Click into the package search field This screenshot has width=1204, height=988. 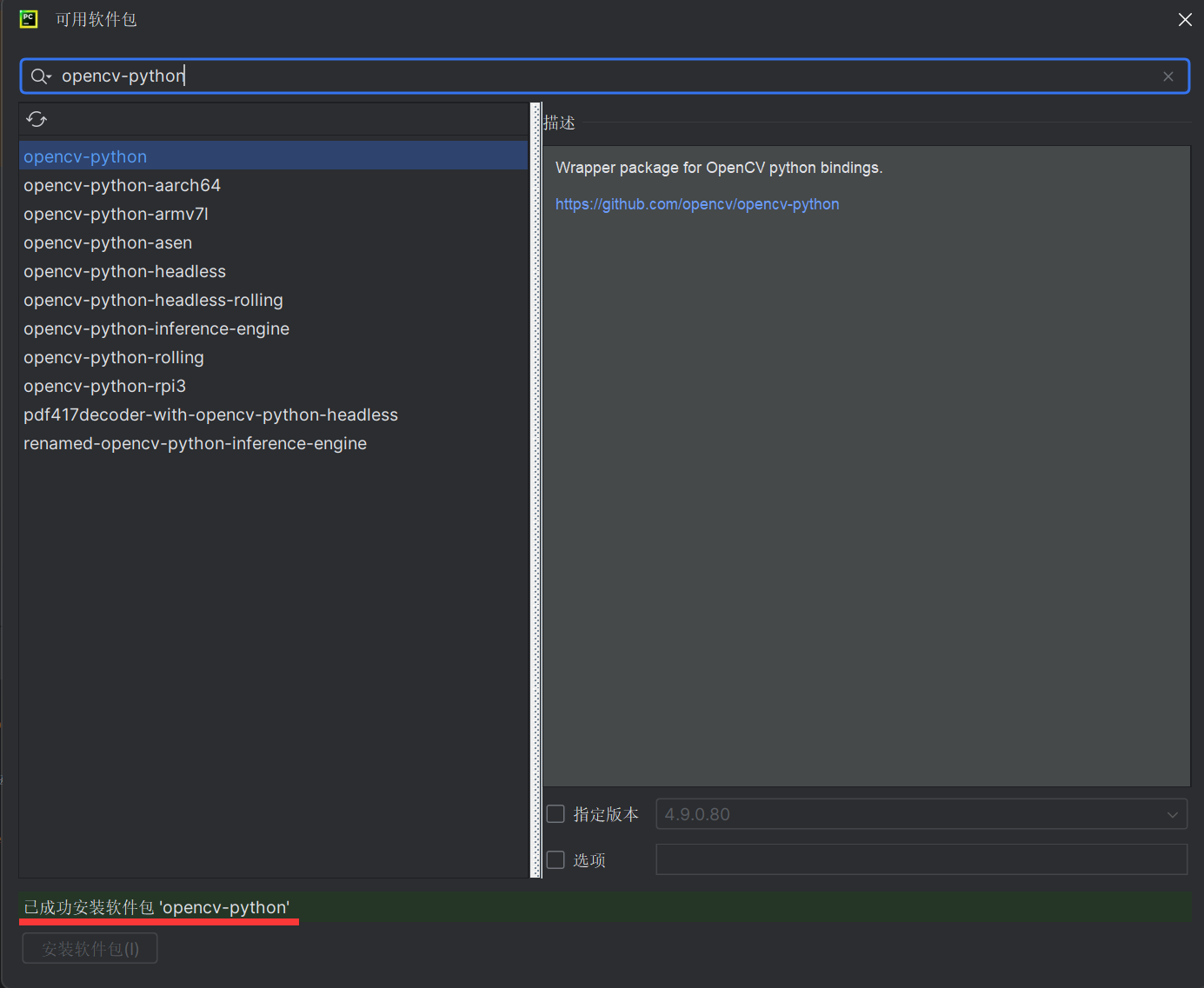click(x=609, y=76)
